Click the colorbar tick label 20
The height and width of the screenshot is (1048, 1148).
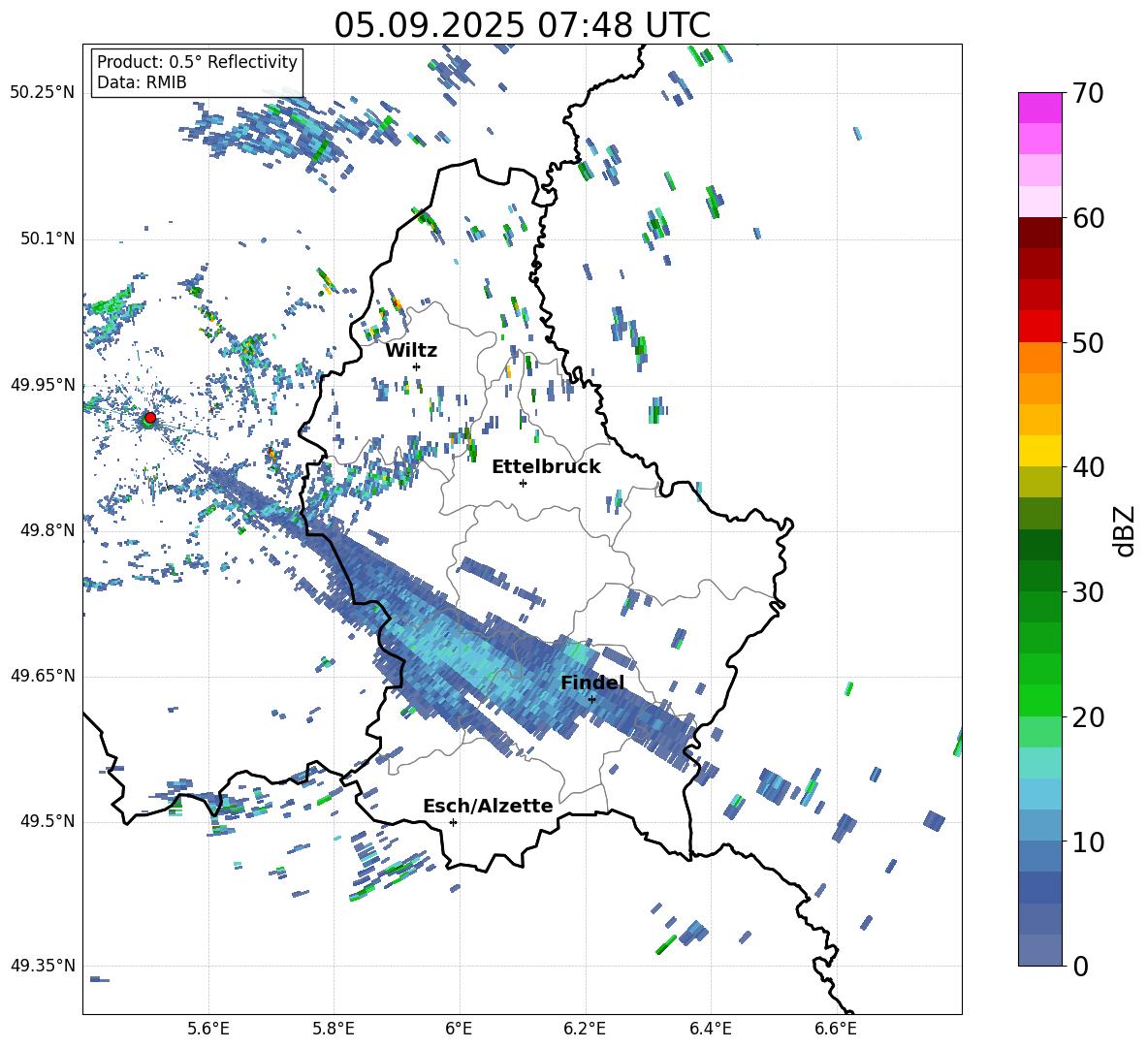(1088, 716)
